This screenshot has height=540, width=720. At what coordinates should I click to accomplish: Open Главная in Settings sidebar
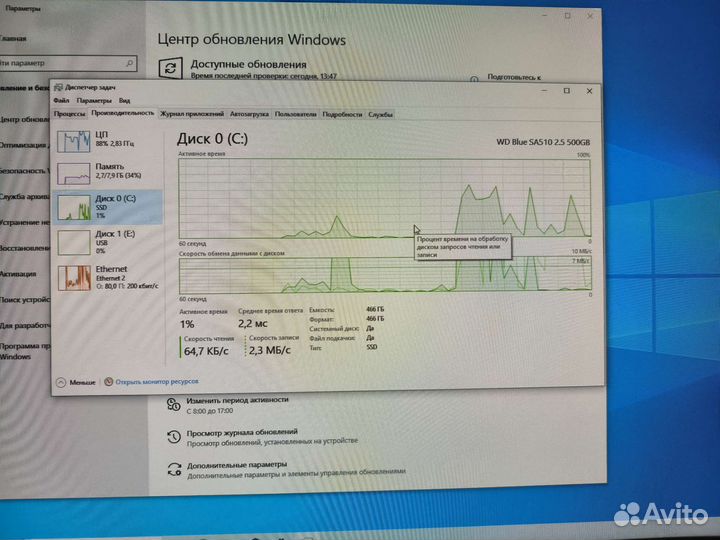coord(13,39)
